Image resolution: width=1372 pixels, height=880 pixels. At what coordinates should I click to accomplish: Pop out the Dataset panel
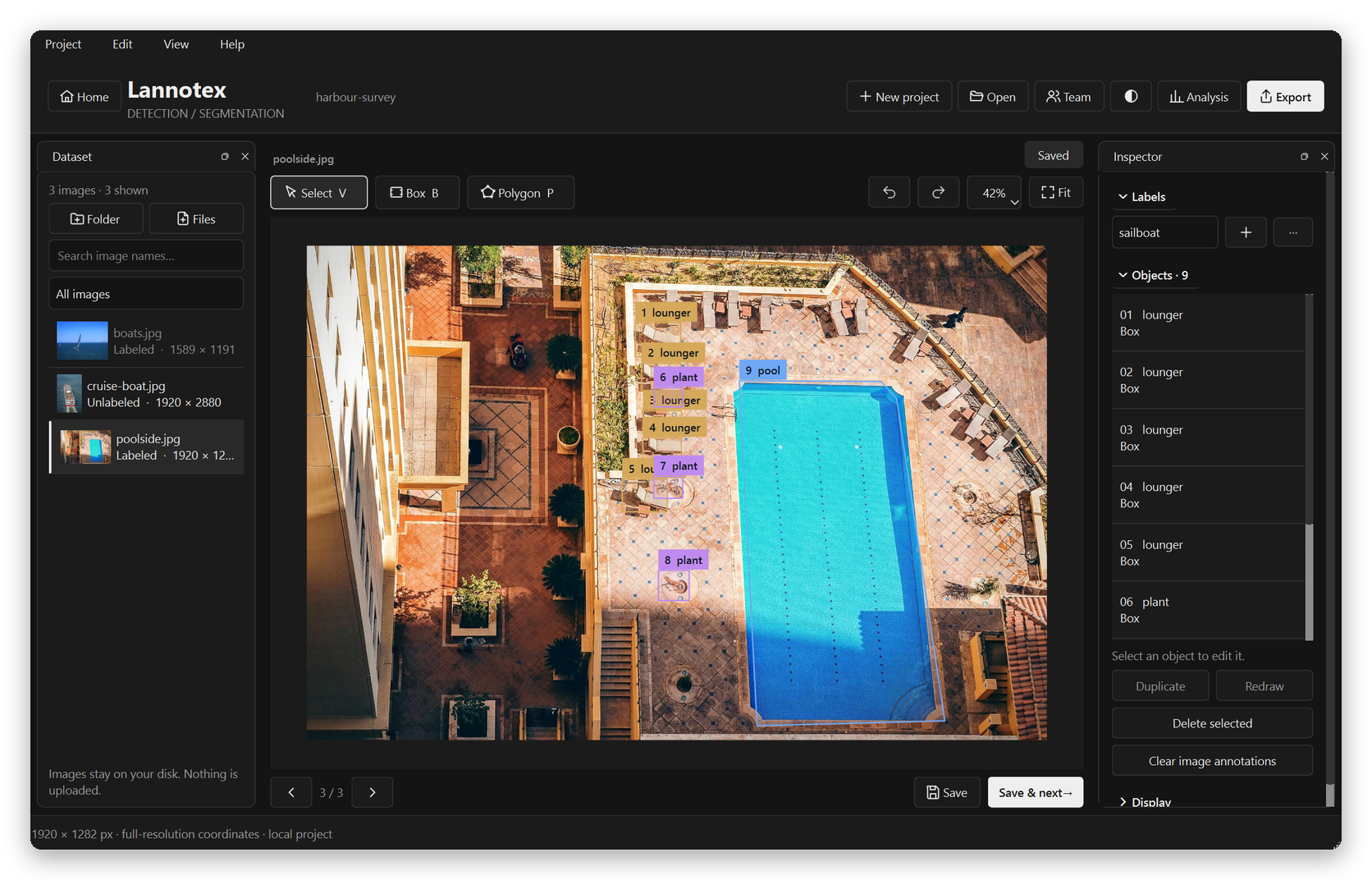pyautogui.click(x=225, y=156)
